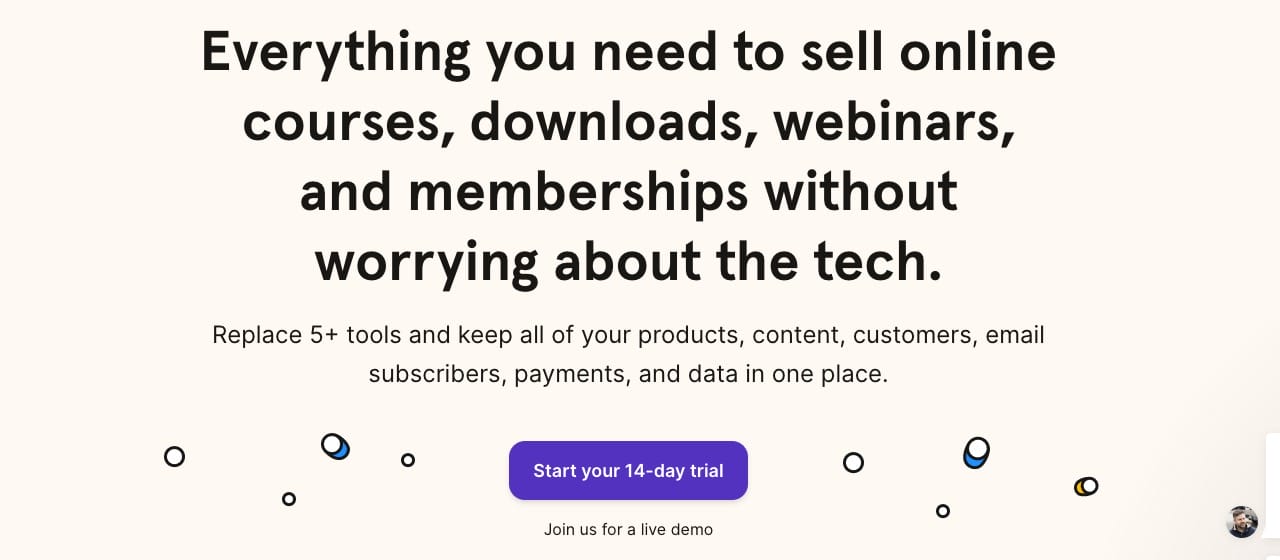1280x560 pixels.
Task: Click the word "customers" in the subheading
Action: coord(914,335)
